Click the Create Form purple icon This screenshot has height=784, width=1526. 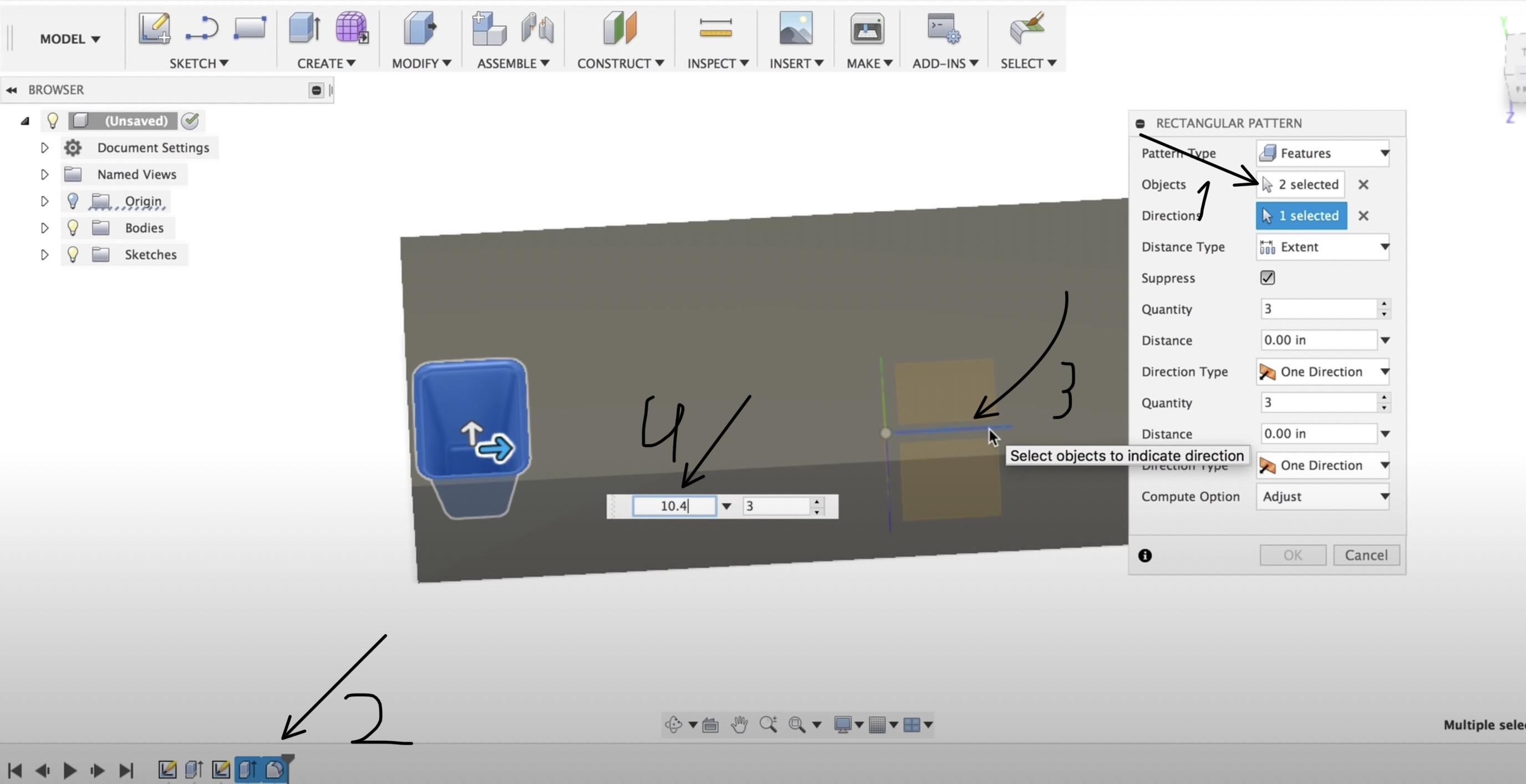pyautogui.click(x=352, y=28)
